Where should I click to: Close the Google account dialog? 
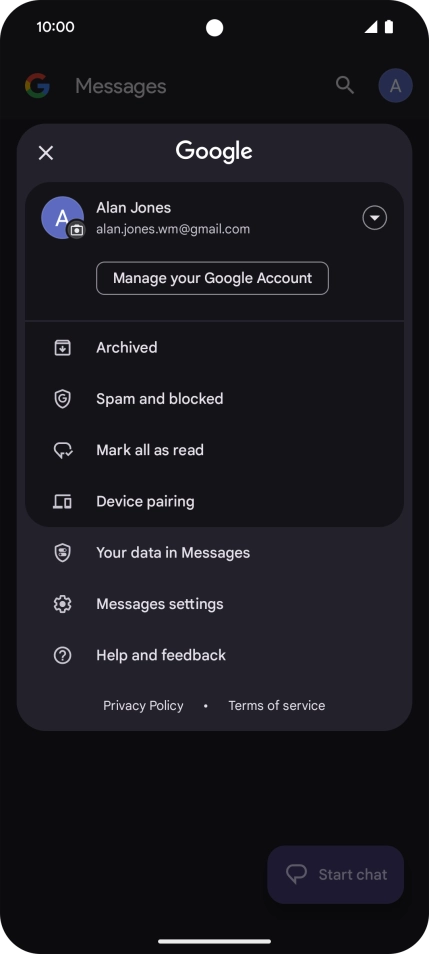[46, 153]
